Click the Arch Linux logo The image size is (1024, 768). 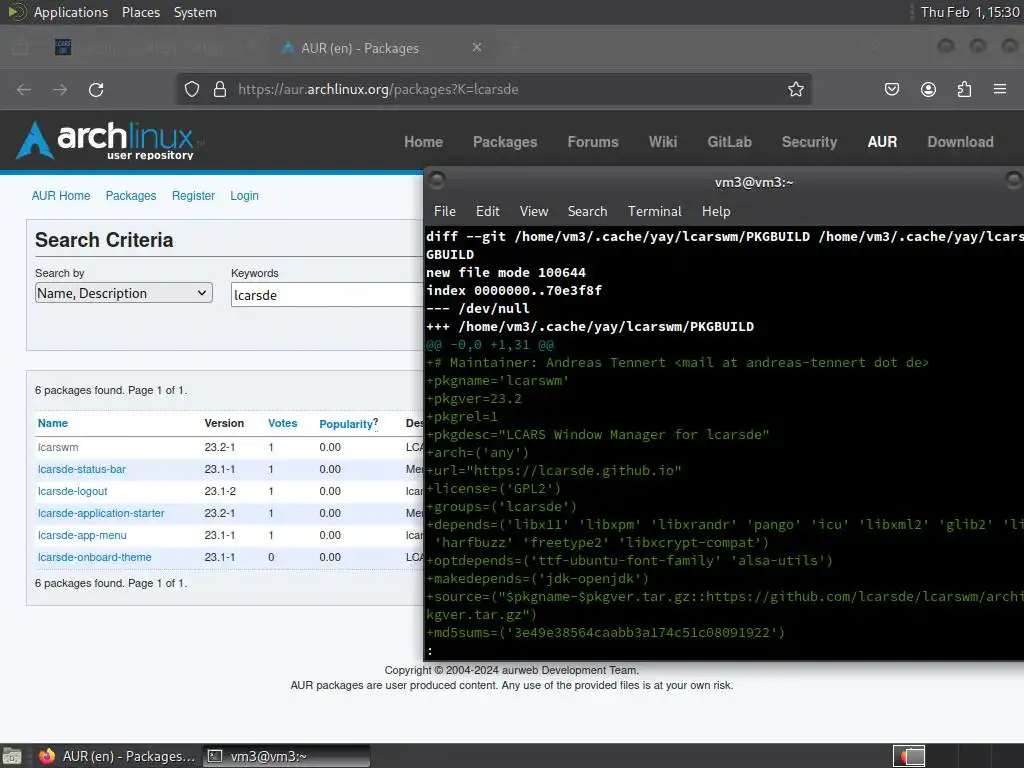tap(108, 140)
